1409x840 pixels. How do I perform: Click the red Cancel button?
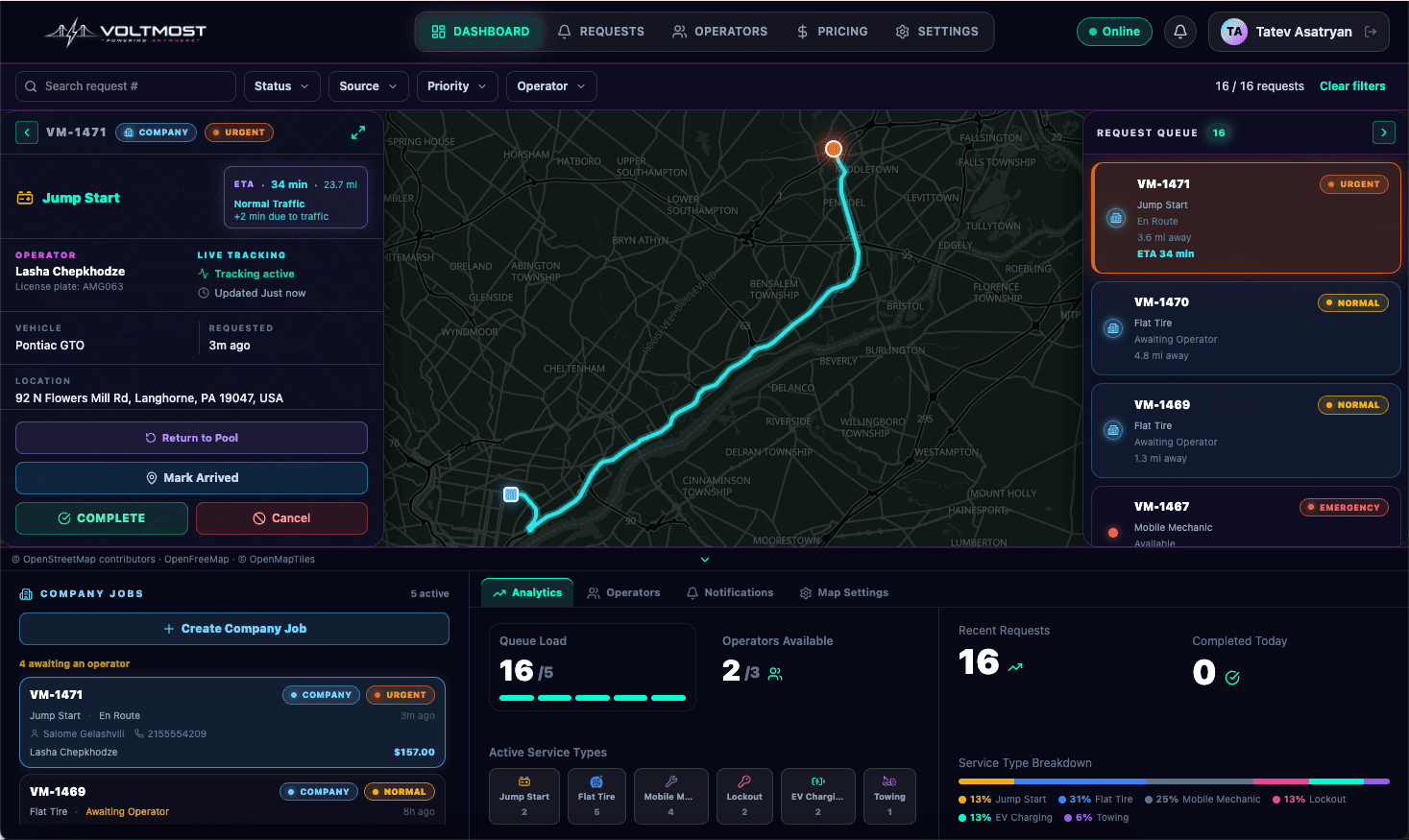[281, 518]
